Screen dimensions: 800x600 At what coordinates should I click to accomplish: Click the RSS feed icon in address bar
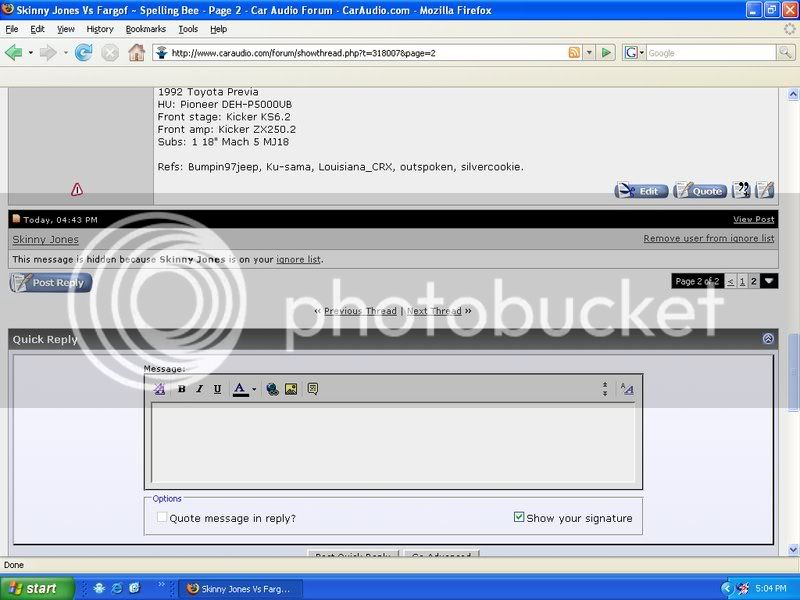(574, 53)
